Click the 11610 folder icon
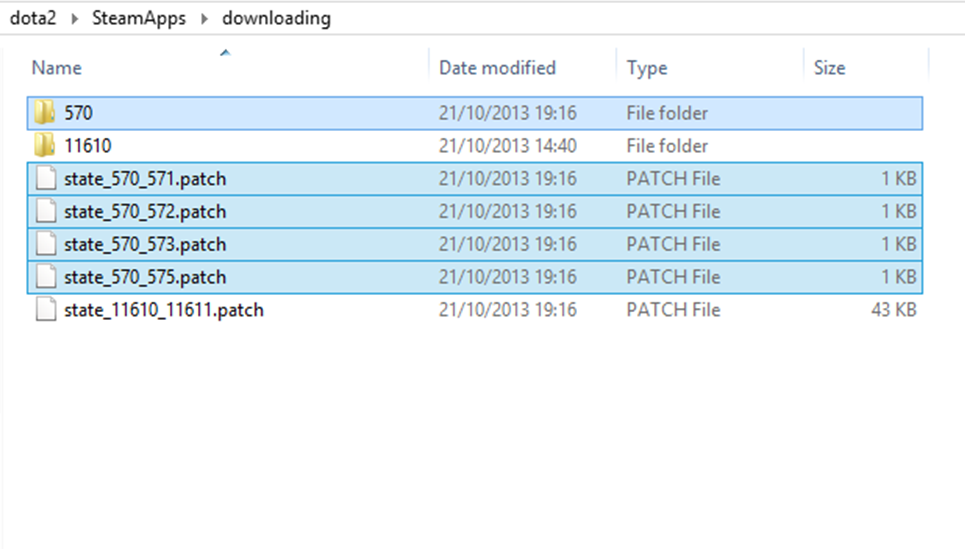The image size is (965, 549). [44, 146]
